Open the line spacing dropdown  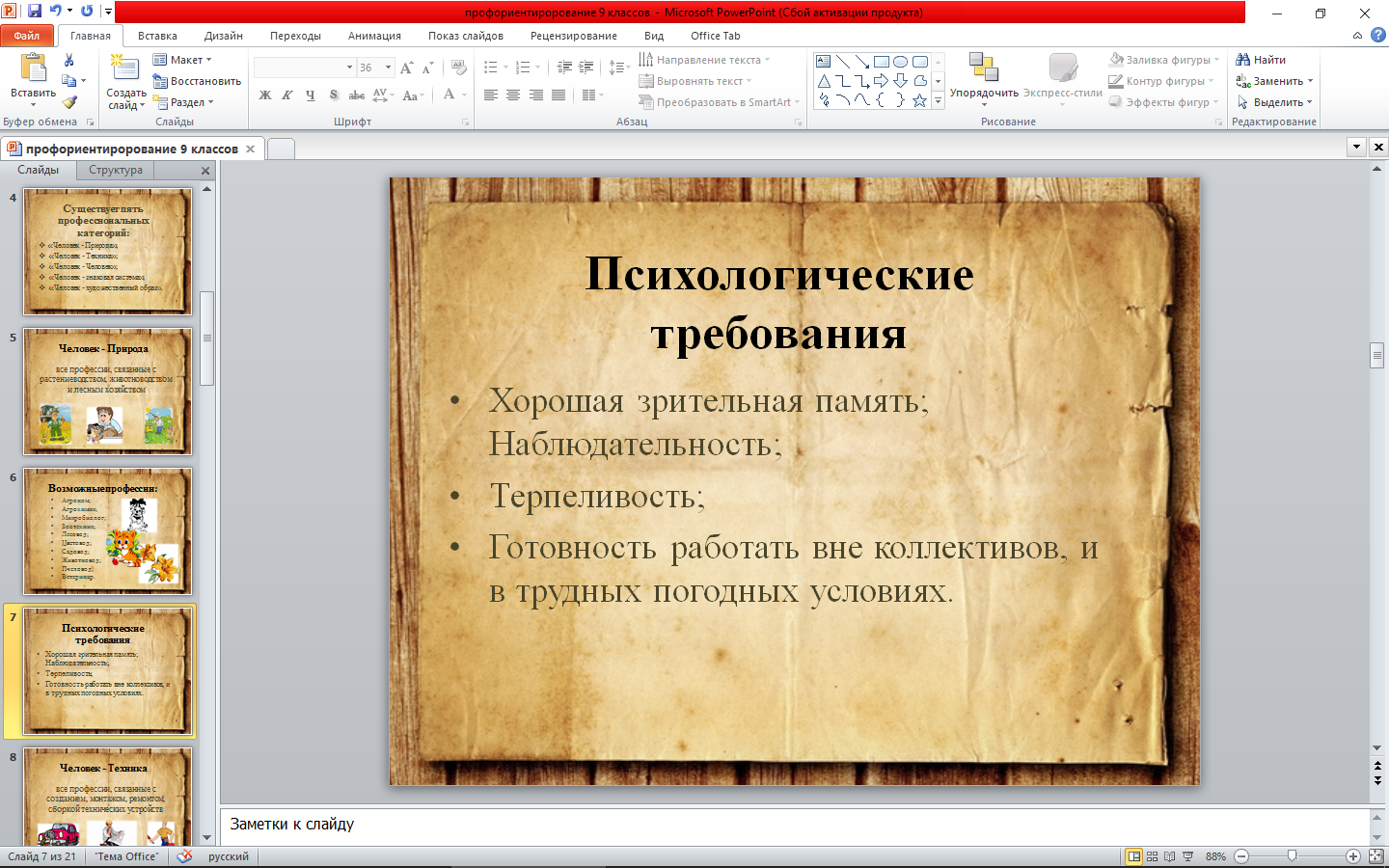pos(619,68)
